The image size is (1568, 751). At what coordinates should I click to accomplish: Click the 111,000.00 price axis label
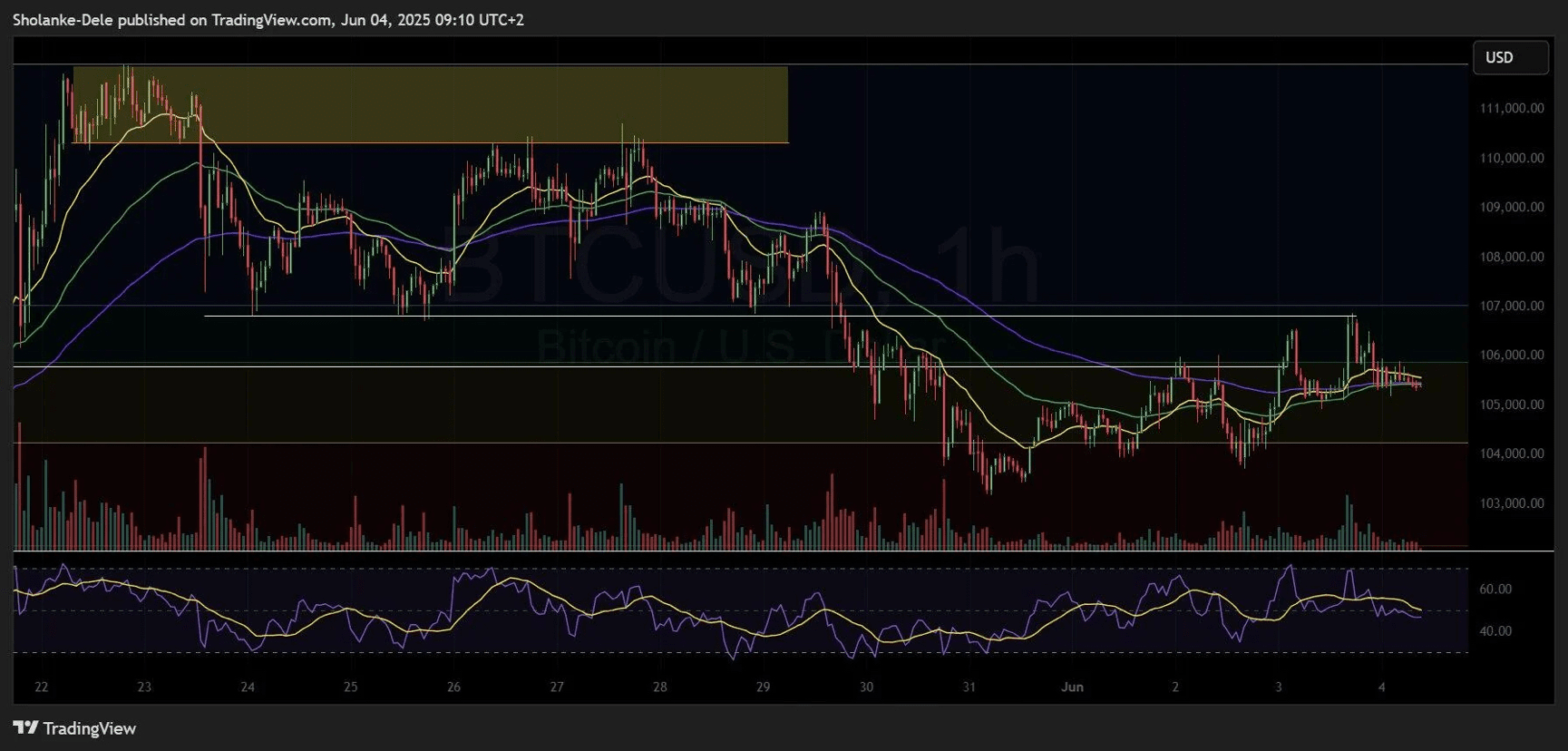[1511, 108]
